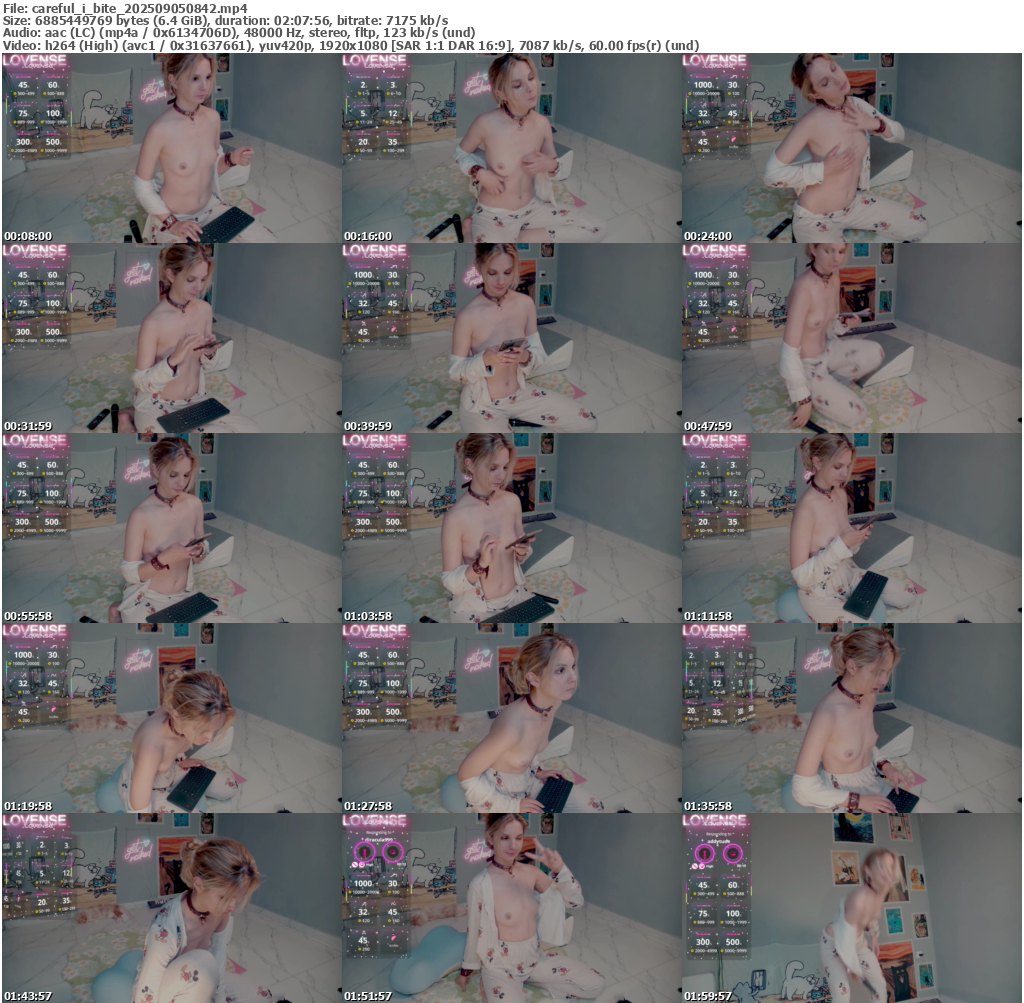1024x1003 pixels.
Task: Select the thumbnail stamped 00:24:00
Action: tap(852, 148)
